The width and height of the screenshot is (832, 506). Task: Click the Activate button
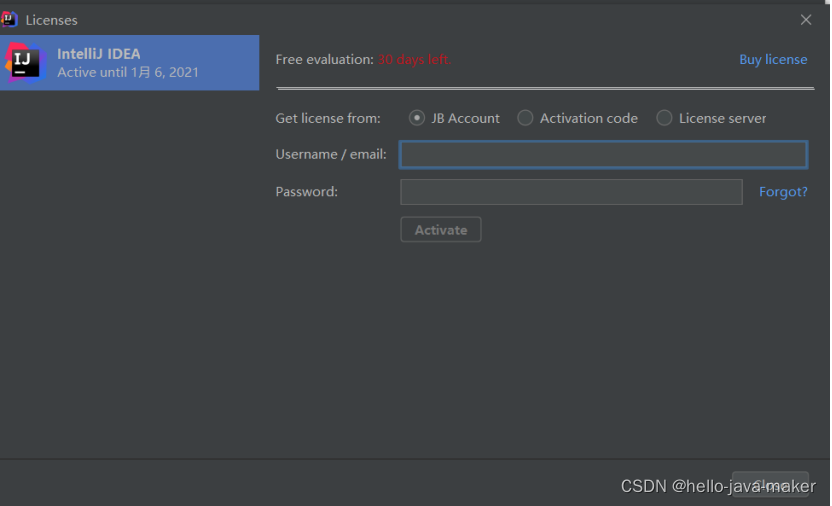(x=440, y=230)
